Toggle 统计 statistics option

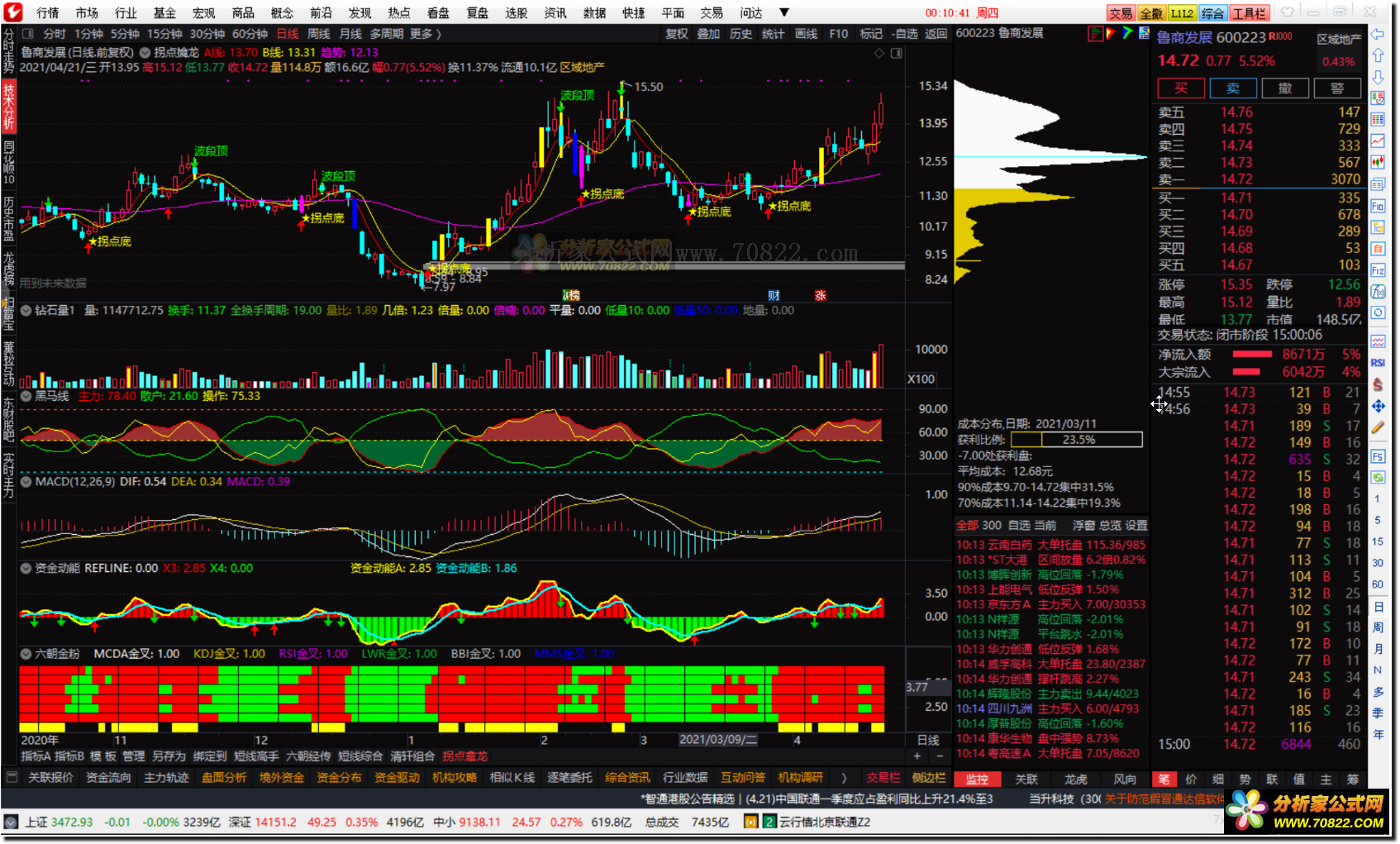point(773,34)
